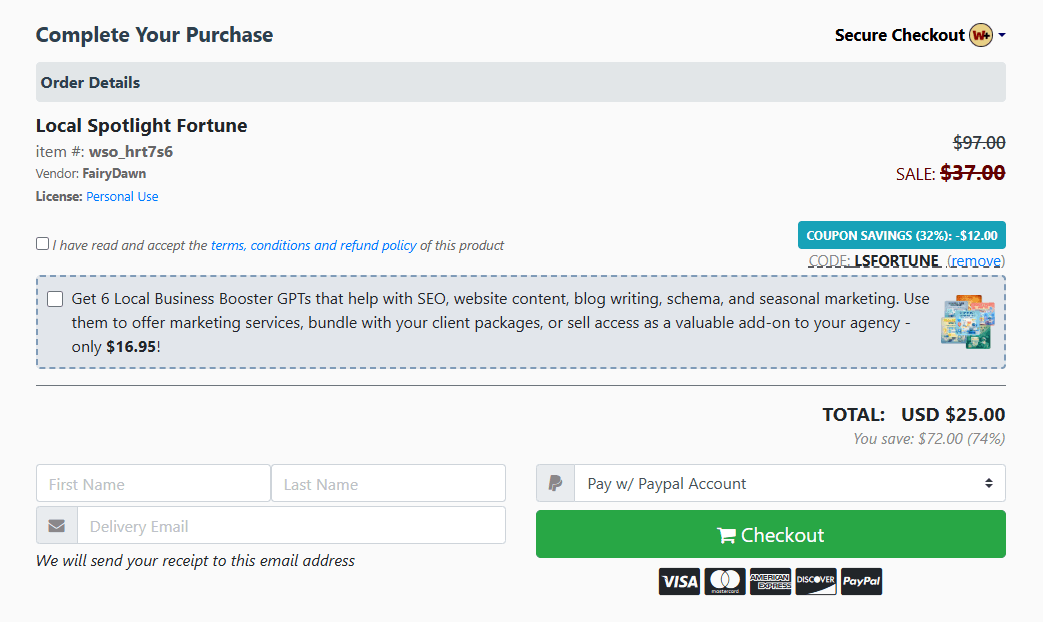Click the total USD $25.00
1043x622 pixels.
(953, 414)
